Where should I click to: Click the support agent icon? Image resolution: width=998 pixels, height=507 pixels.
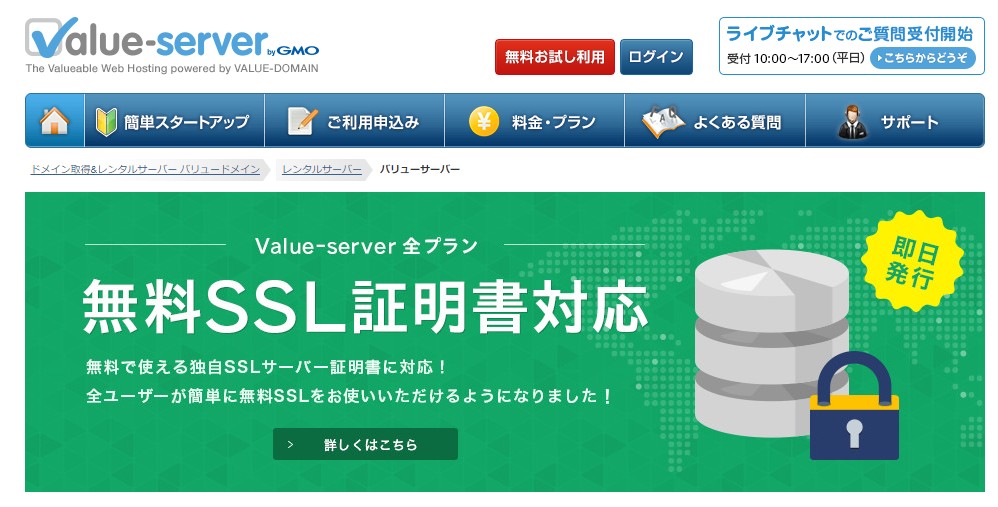tap(852, 122)
